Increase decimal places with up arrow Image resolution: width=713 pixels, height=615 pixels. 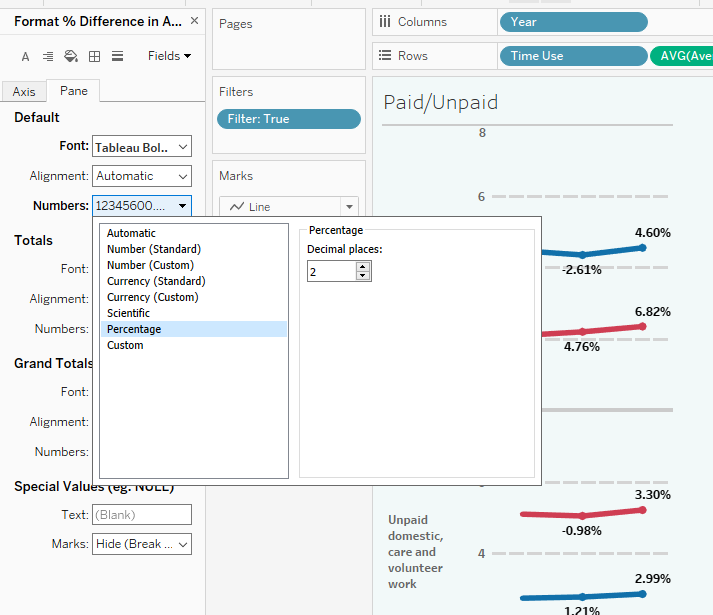(362, 267)
